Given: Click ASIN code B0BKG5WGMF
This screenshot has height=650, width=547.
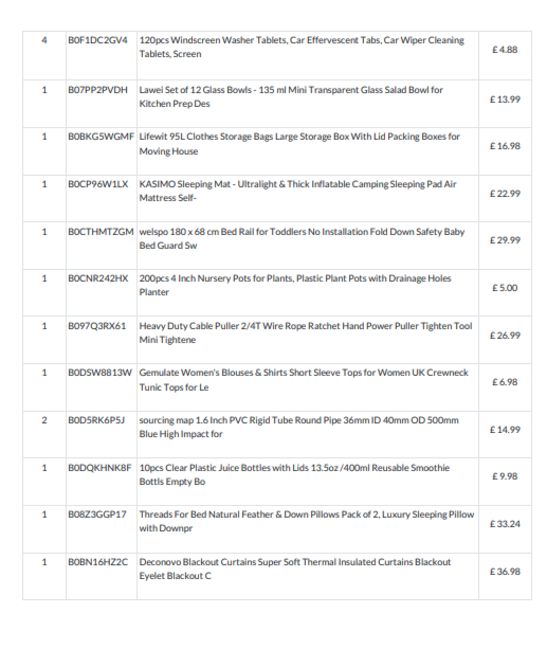Looking at the screenshot, I should (101, 137).
